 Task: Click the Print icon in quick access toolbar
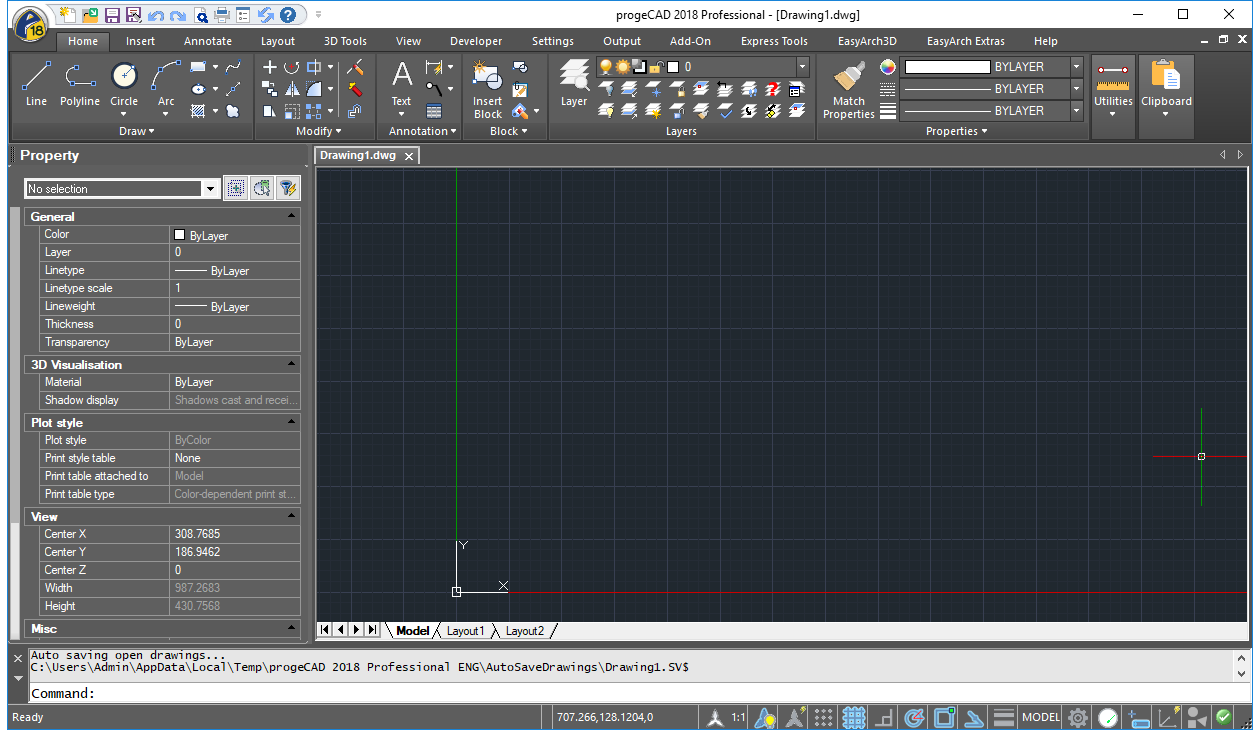(x=222, y=14)
